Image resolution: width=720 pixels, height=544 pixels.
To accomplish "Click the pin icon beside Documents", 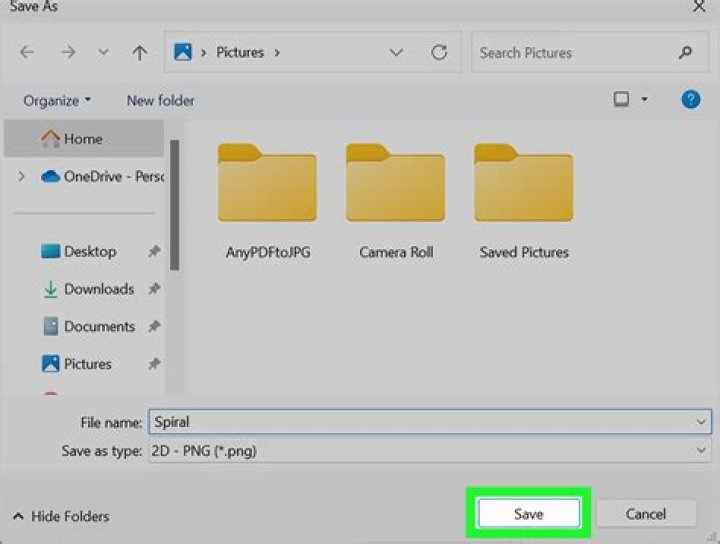I will click(x=154, y=326).
